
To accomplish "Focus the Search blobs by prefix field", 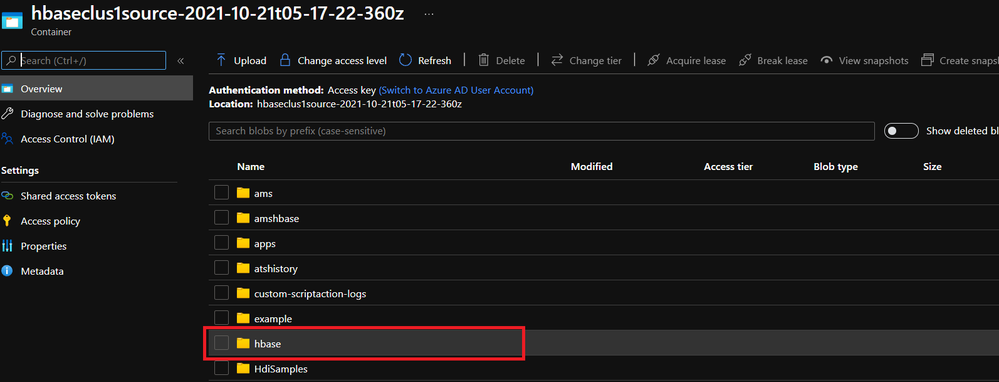I will 542,131.
